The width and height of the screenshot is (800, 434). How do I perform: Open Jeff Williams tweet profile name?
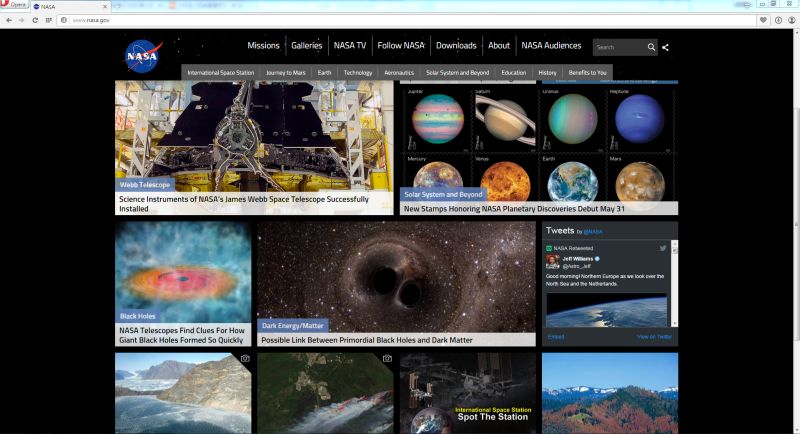578,259
